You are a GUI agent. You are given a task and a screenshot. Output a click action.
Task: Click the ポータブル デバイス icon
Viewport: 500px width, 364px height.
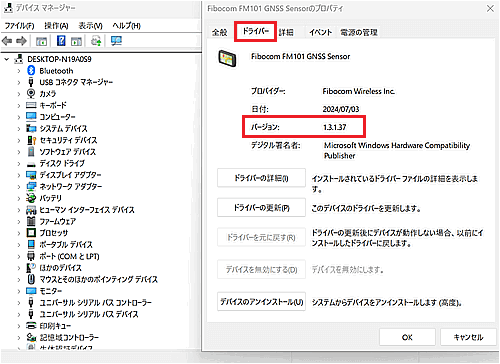[31, 244]
